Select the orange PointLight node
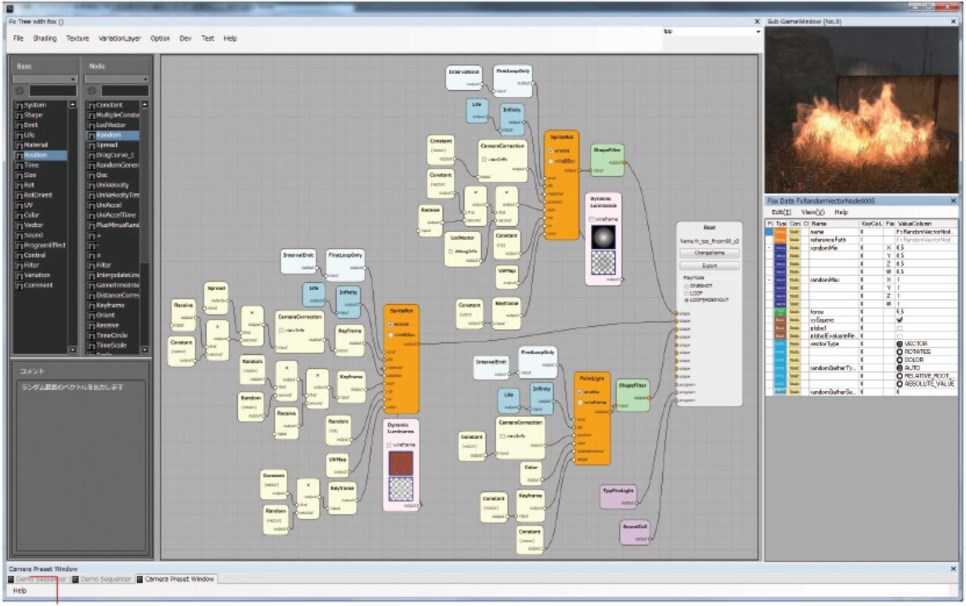 click(x=592, y=418)
